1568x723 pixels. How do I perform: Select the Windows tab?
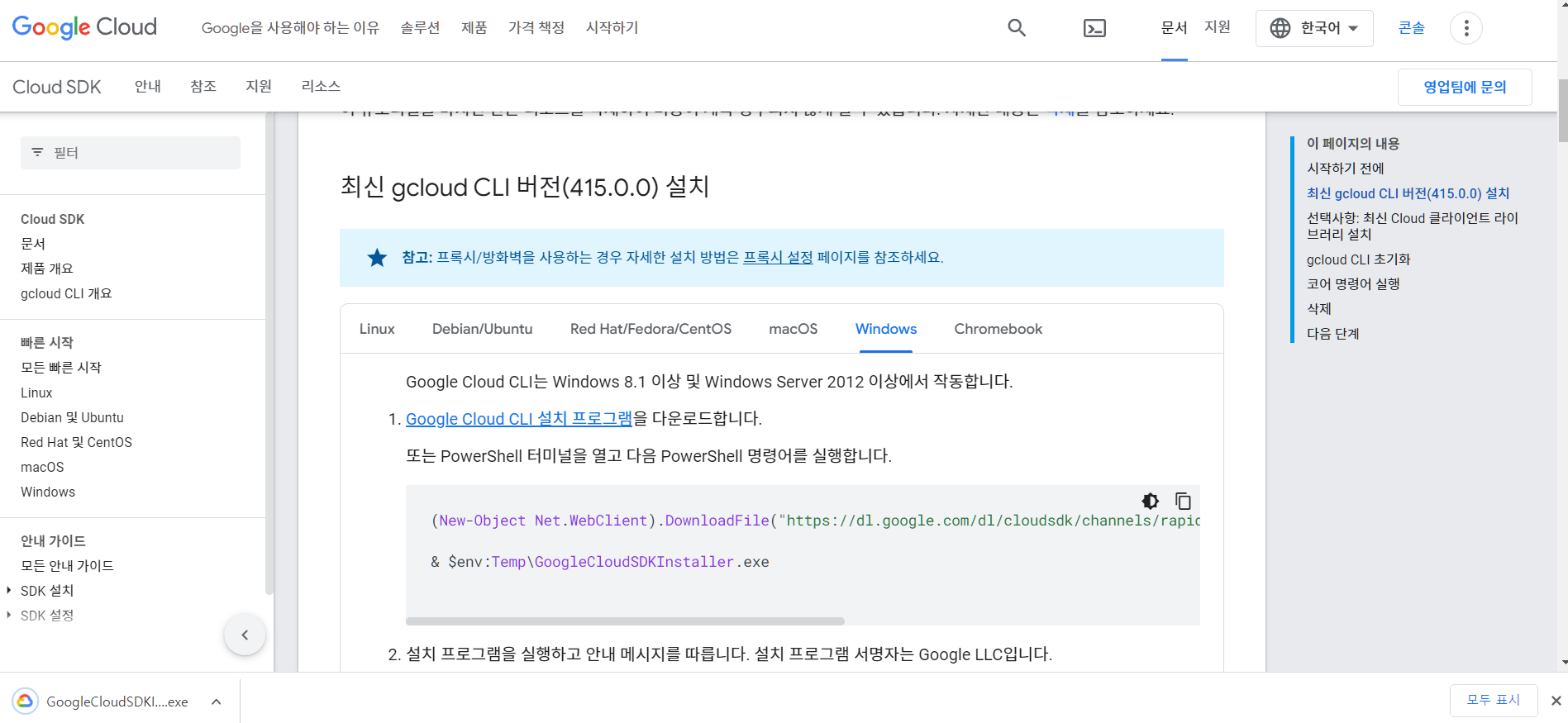[886, 329]
